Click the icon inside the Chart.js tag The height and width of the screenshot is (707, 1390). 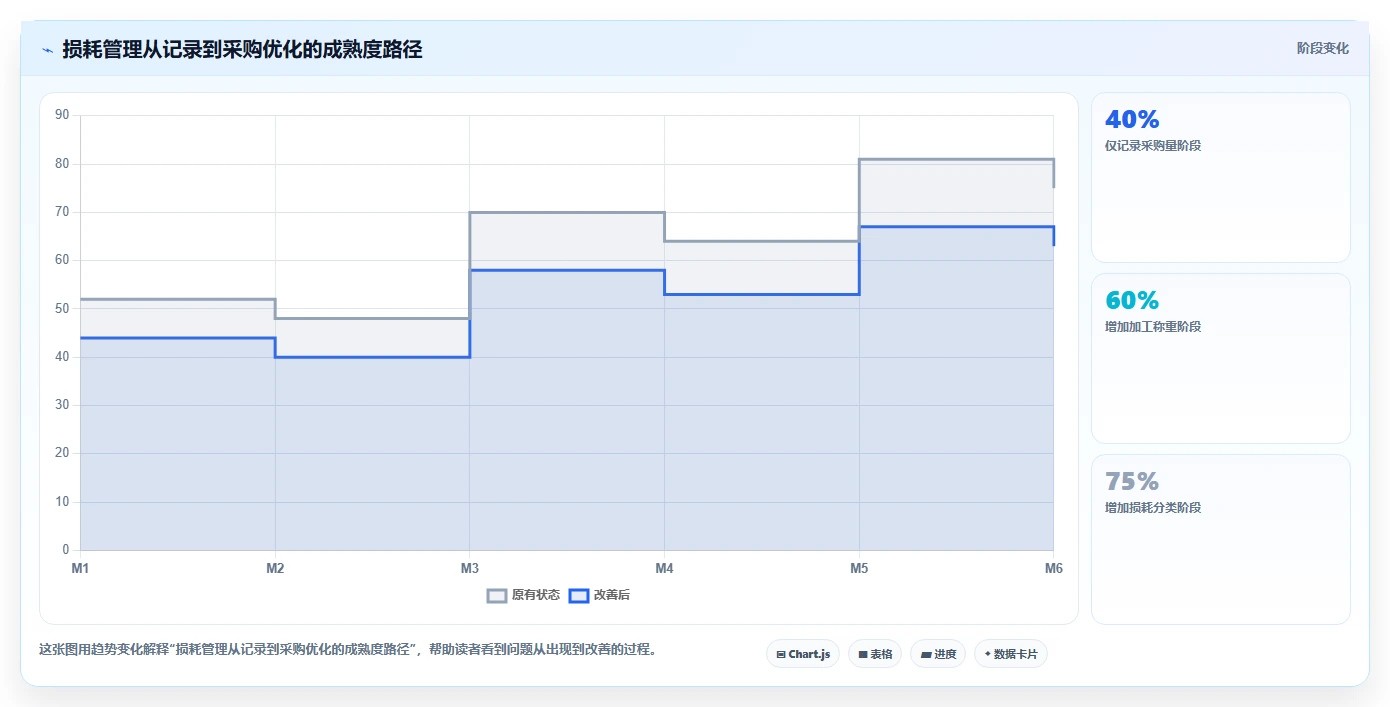(781, 655)
